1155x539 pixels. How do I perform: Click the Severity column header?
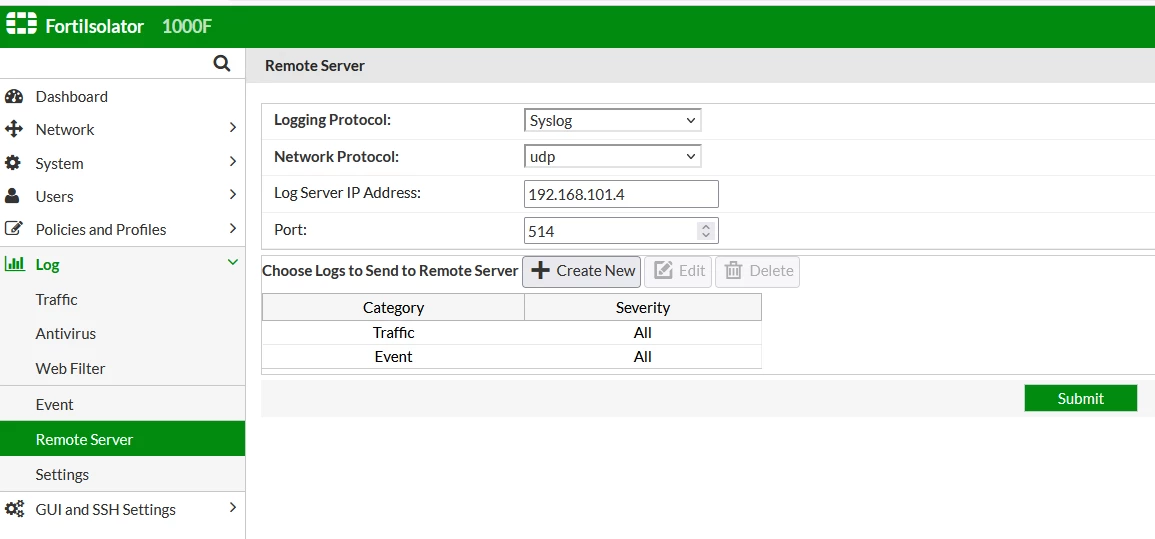click(643, 308)
